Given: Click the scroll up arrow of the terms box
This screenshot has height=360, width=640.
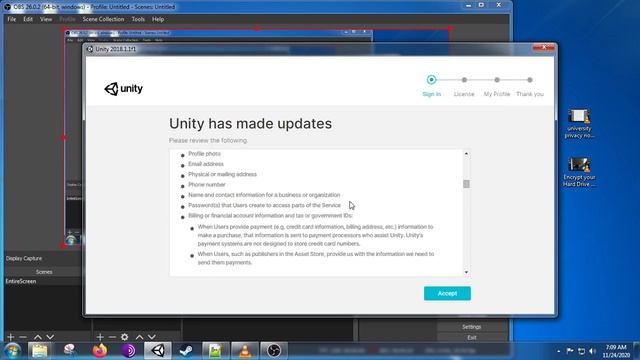Looking at the screenshot, I should 466,154.
